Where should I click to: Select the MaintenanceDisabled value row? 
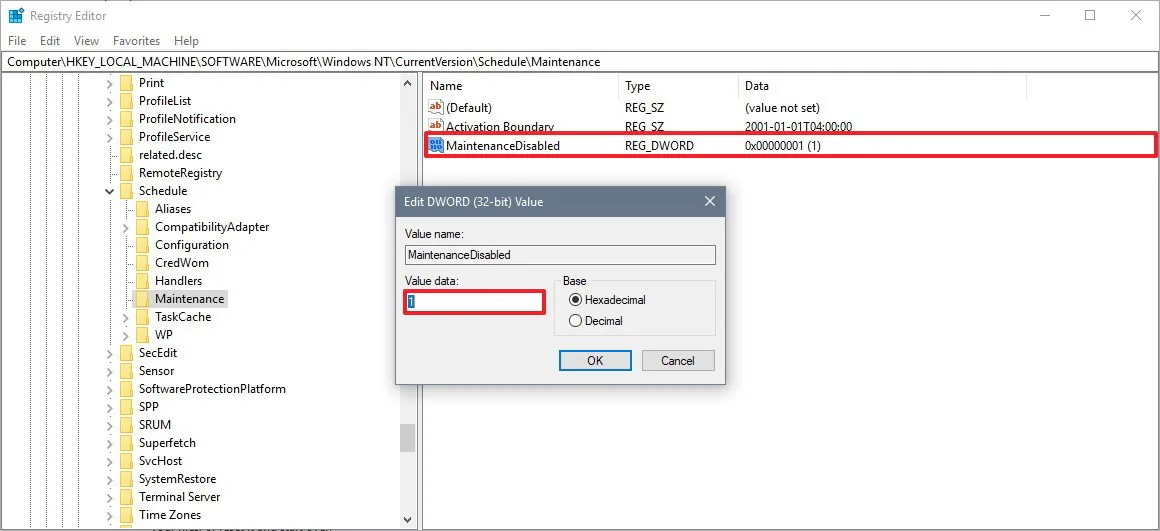789,146
